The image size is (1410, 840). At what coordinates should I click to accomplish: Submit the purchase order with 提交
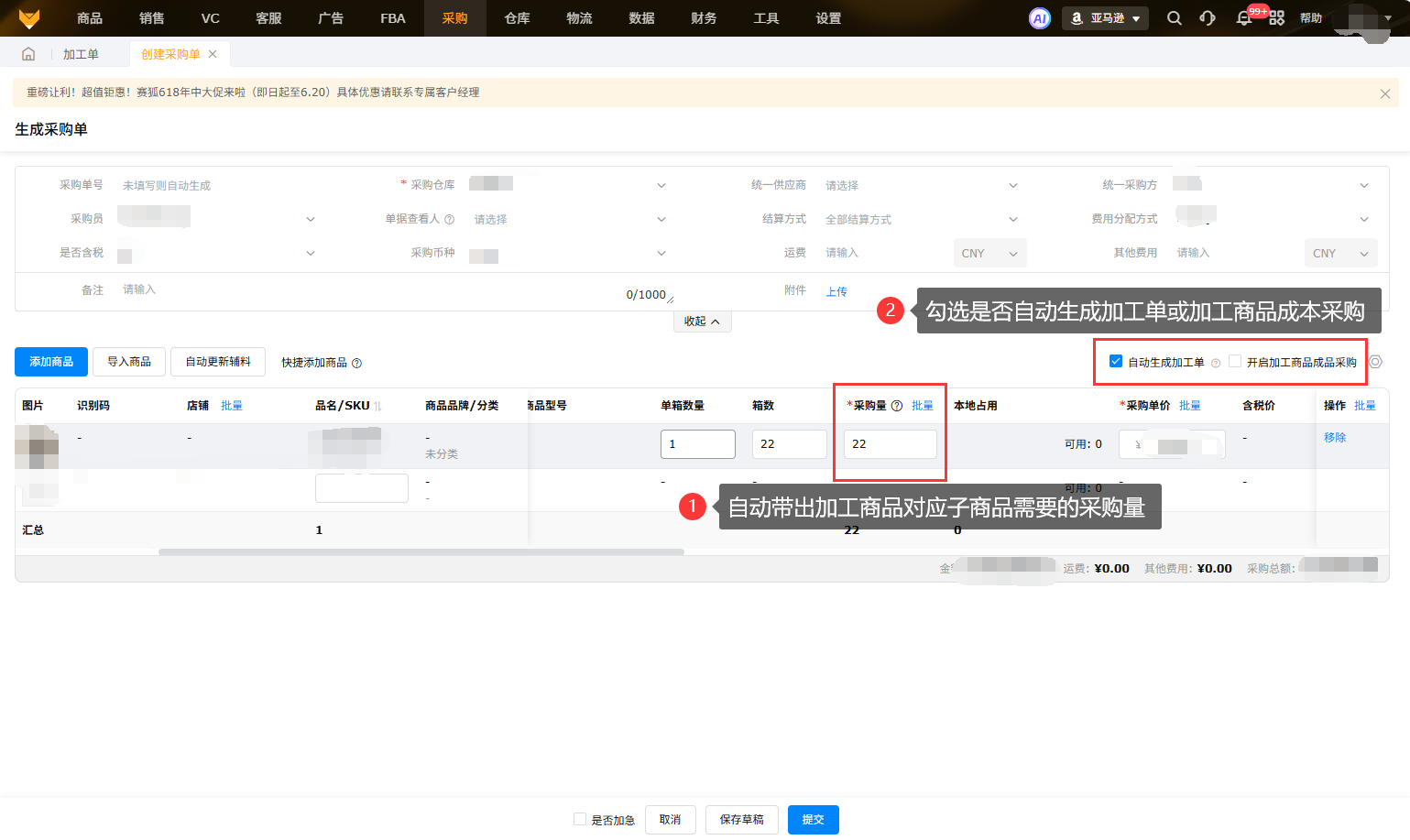pyautogui.click(x=814, y=820)
